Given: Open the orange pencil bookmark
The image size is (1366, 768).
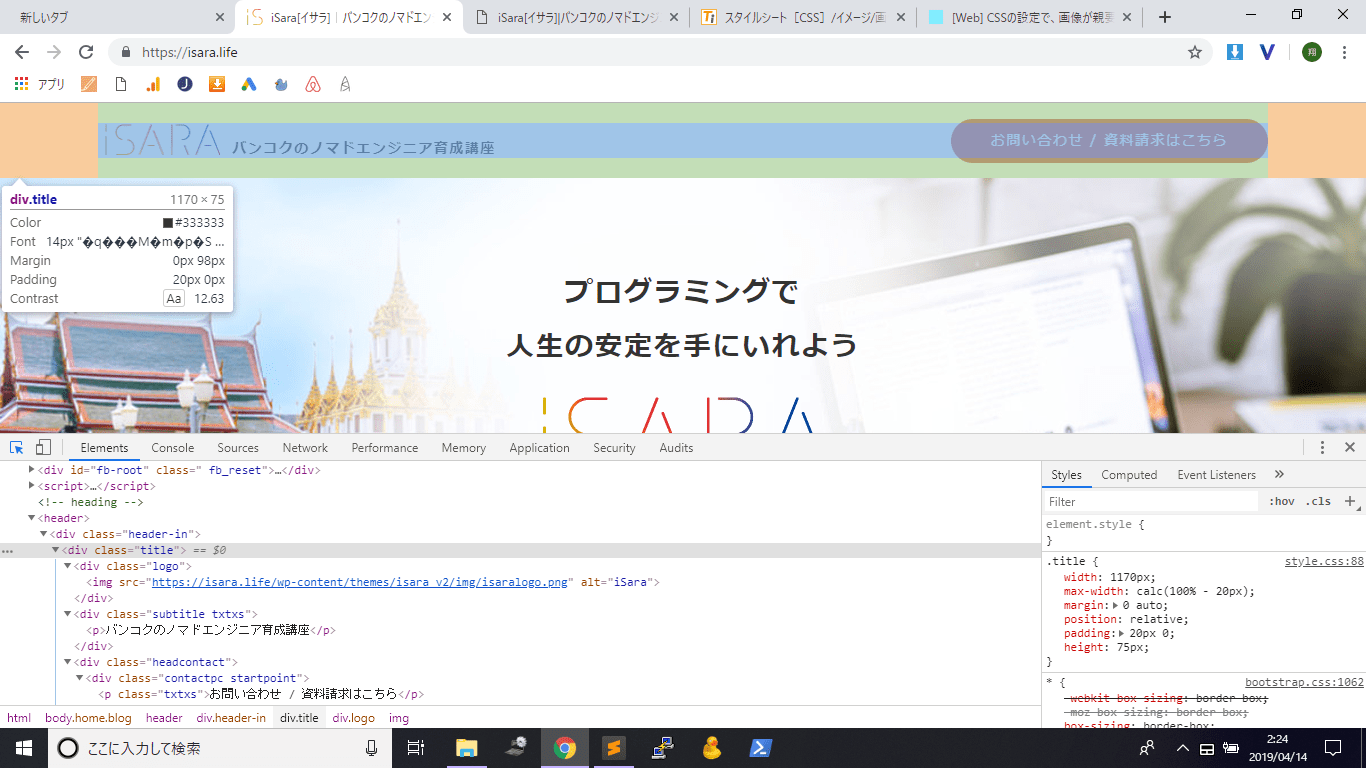Looking at the screenshot, I should (x=89, y=85).
